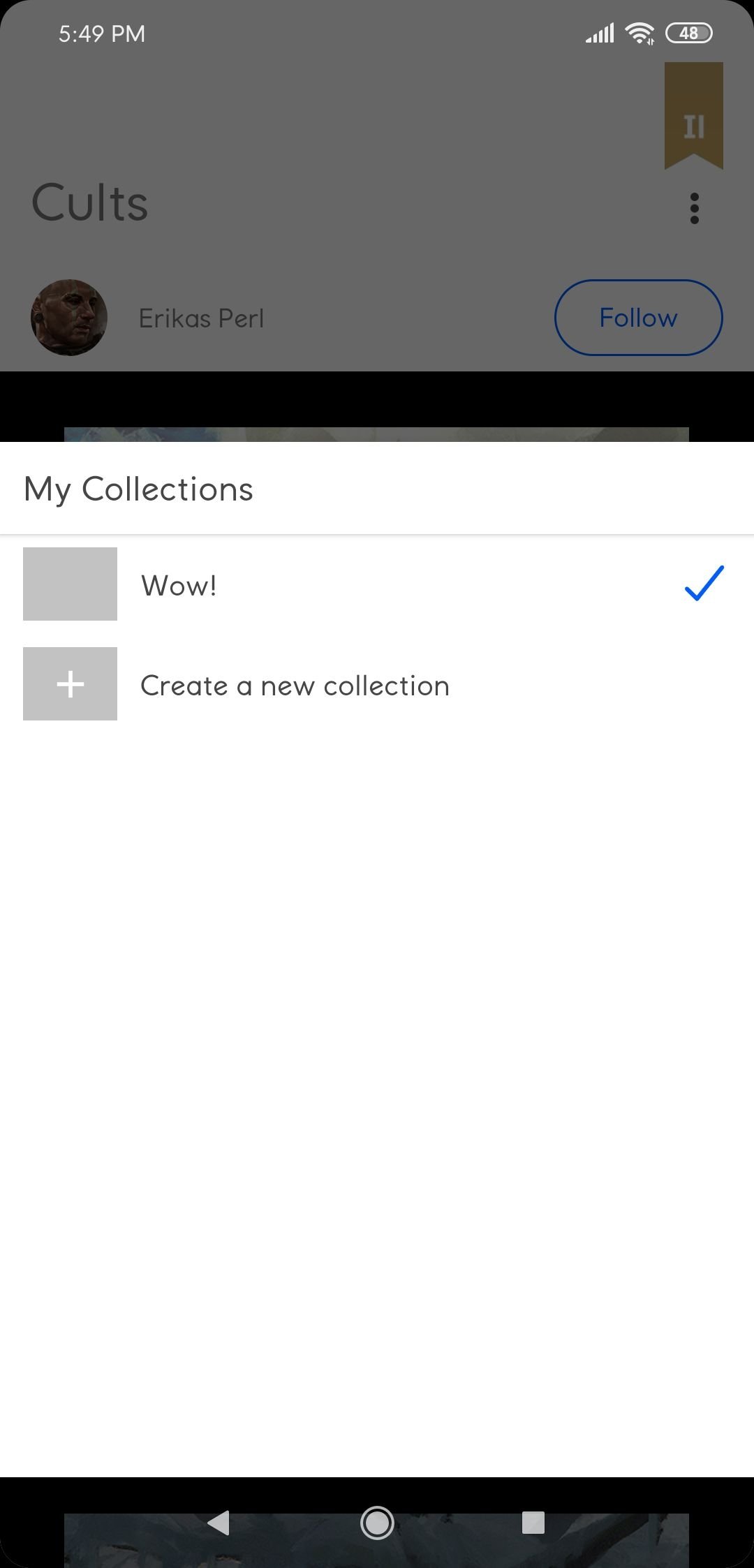The width and height of the screenshot is (754, 1568).
Task: Tap the Android back navigation arrow
Action: point(219,1522)
